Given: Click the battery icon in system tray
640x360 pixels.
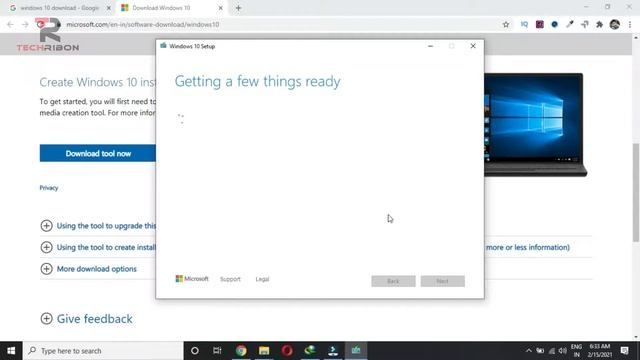Looking at the screenshot, I should (540, 351).
